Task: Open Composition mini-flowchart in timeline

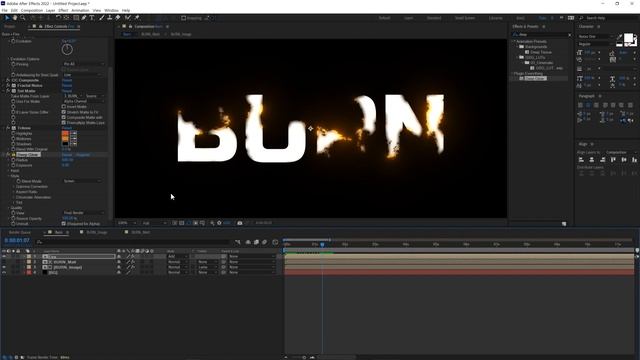Action: pyautogui.click(x=238, y=242)
